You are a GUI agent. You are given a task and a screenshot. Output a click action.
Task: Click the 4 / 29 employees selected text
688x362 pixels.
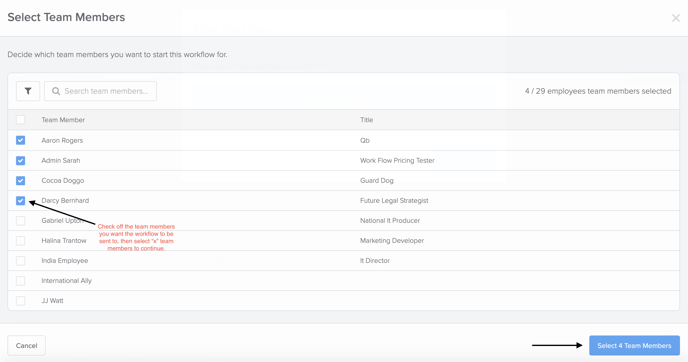[x=598, y=91]
